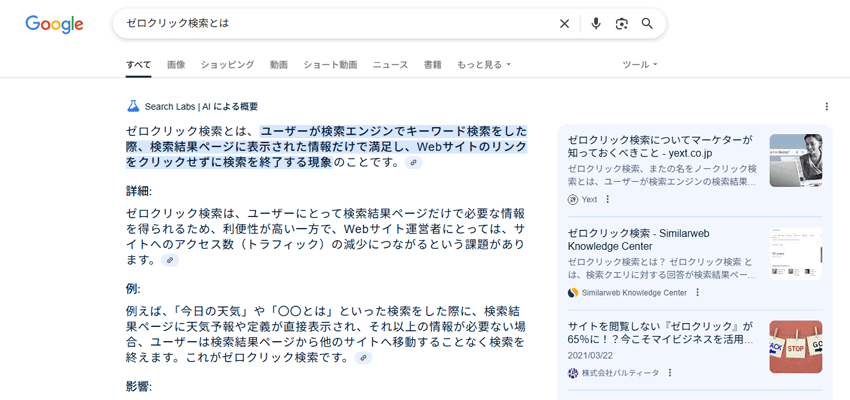Switch to ショッピング tab
Image resolution: width=850 pixels, height=400 pixels.
[x=227, y=64]
